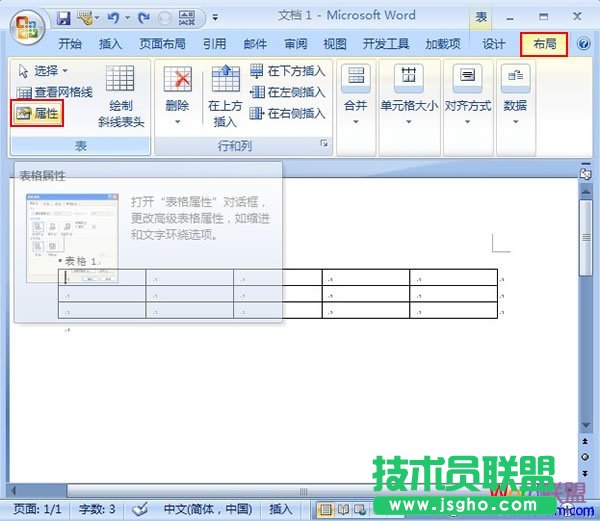Redo the last action
Viewport: 600px width, 521px height.
coord(144,18)
